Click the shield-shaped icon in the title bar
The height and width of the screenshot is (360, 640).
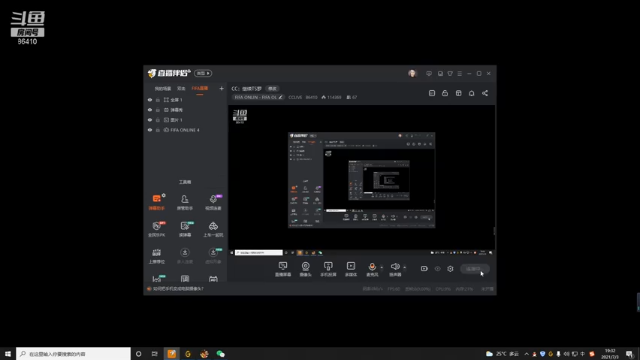[450, 73]
